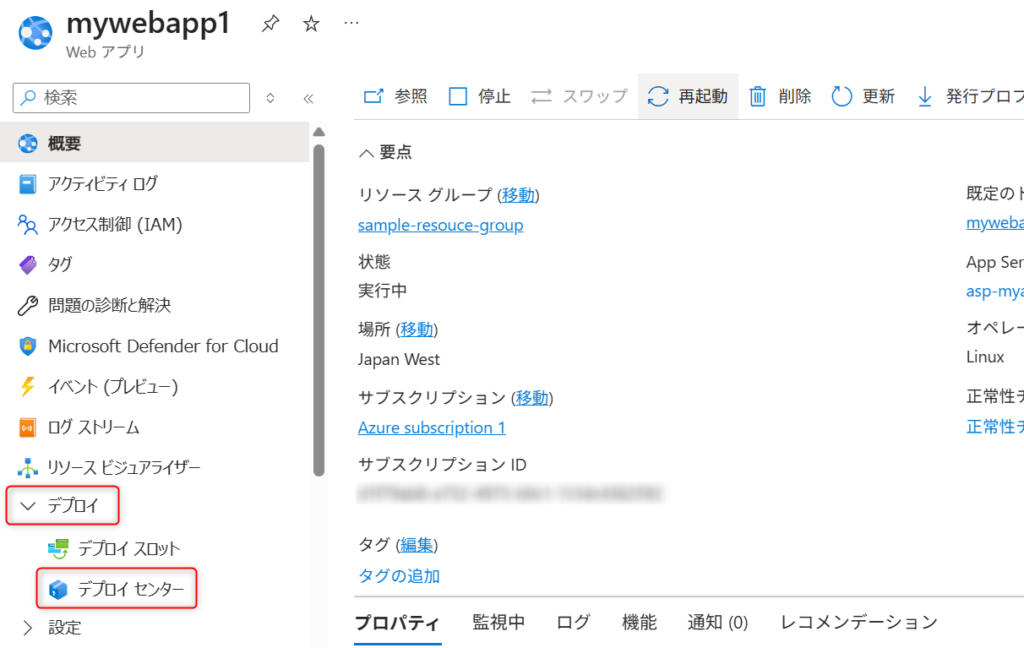Screen dimensions: 1024x648
Task: Click the search magnifier icon
Action: (28, 98)
